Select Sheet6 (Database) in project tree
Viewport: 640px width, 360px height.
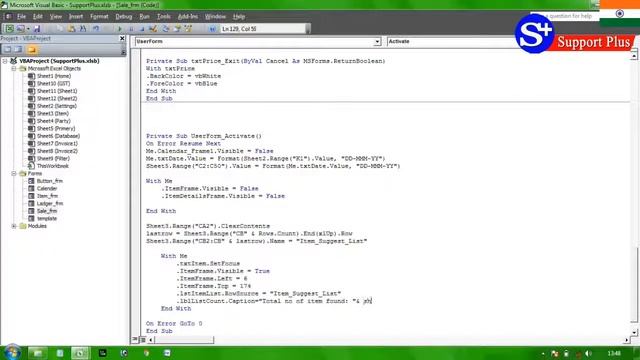[58, 136]
